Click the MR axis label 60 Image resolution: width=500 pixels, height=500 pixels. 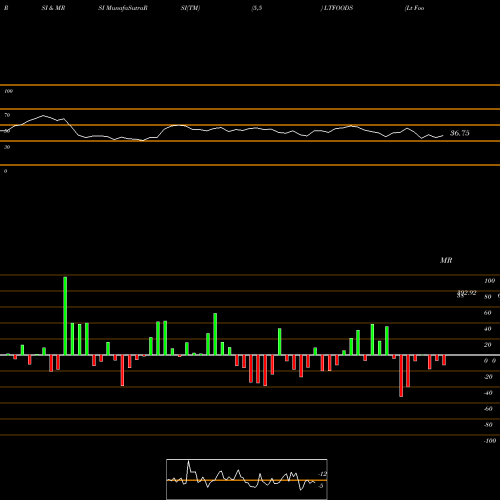click(487, 313)
